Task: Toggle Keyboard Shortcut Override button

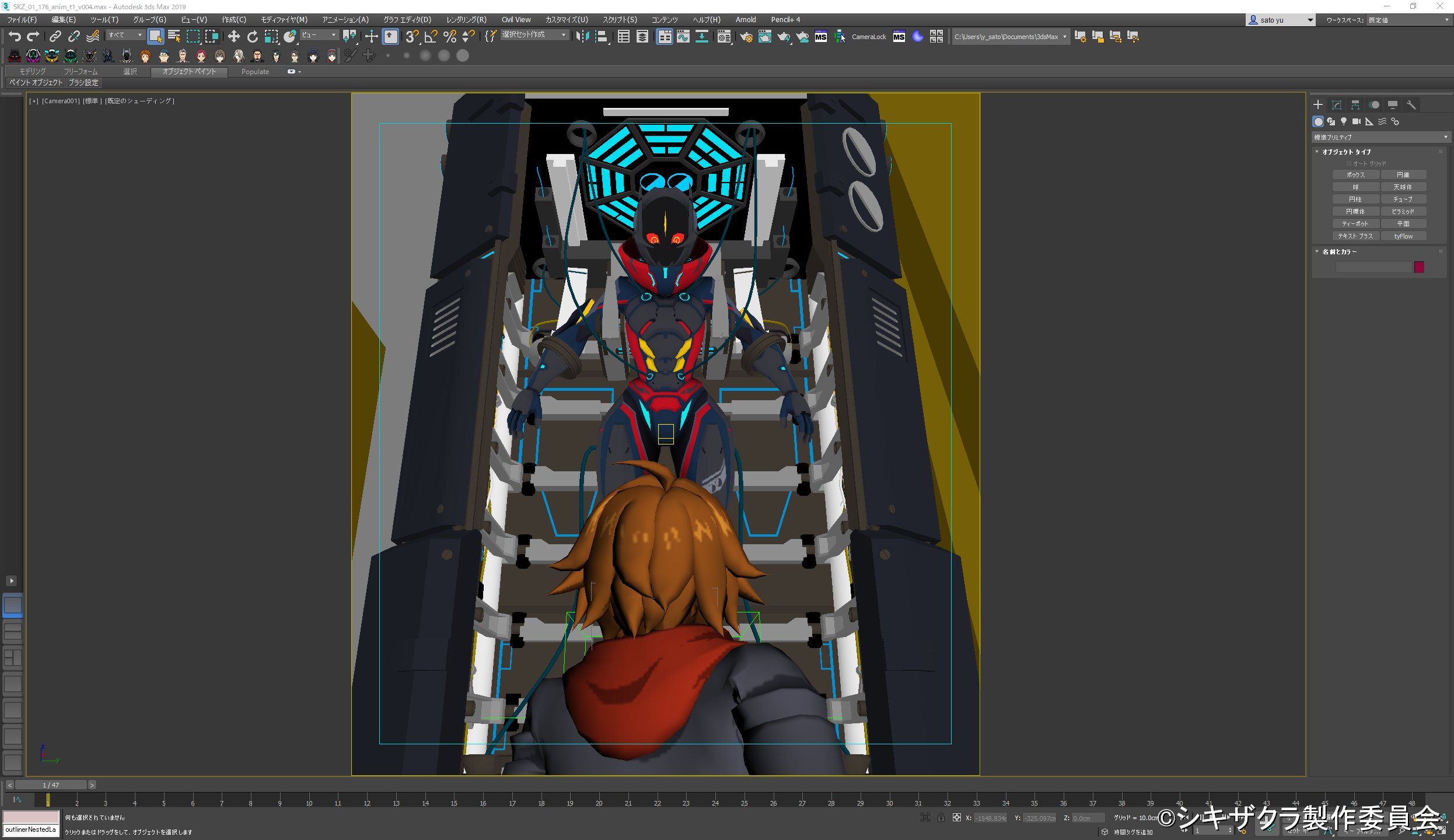Action: (390, 37)
